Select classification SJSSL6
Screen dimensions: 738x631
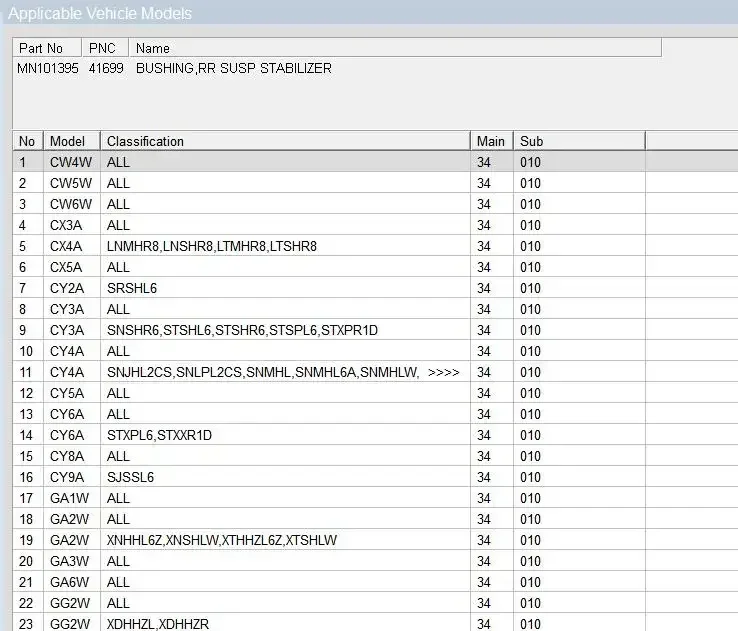(x=130, y=477)
